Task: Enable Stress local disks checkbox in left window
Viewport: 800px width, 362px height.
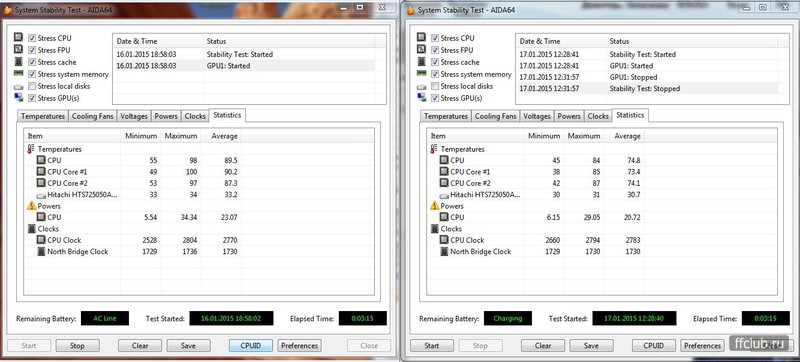Action: tap(32, 86)
